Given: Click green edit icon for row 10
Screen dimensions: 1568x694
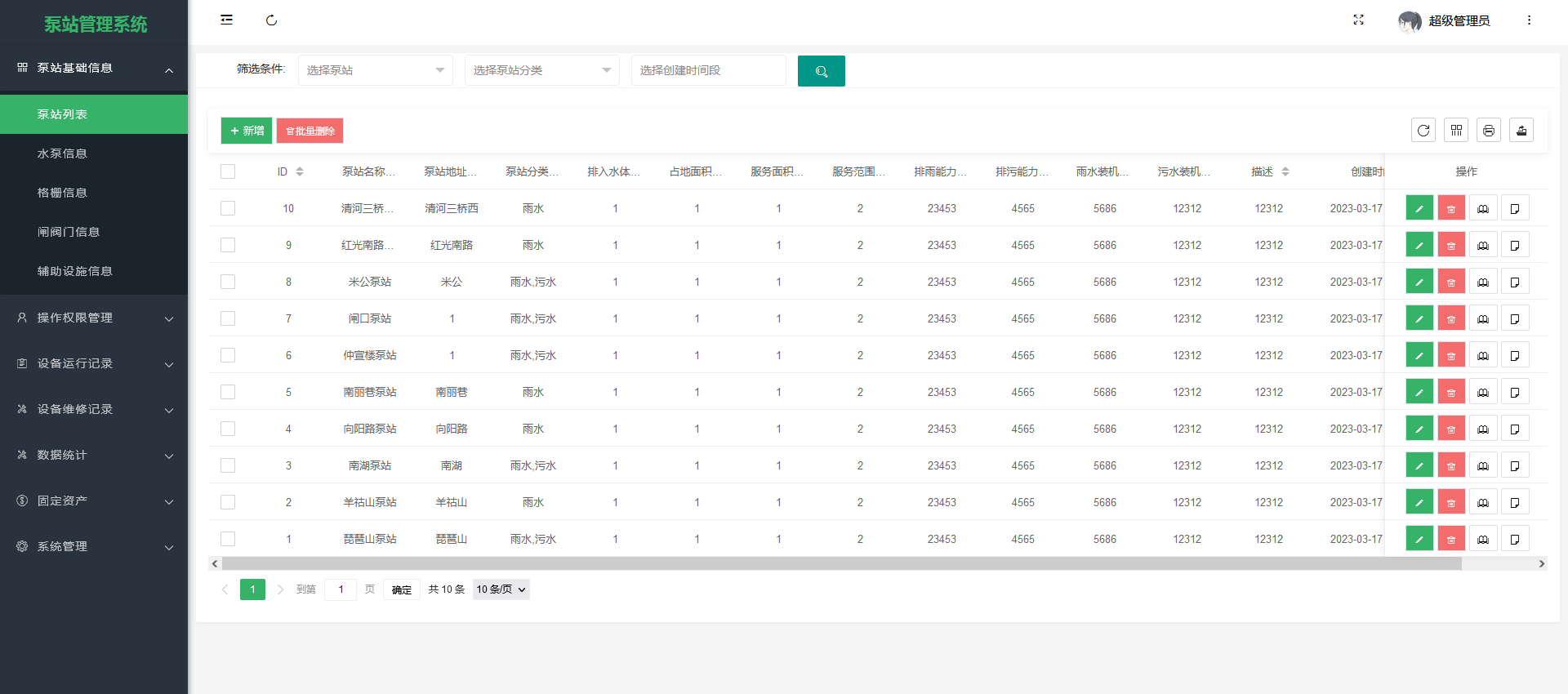Looking at the screenshot, I should [1419, 208].
